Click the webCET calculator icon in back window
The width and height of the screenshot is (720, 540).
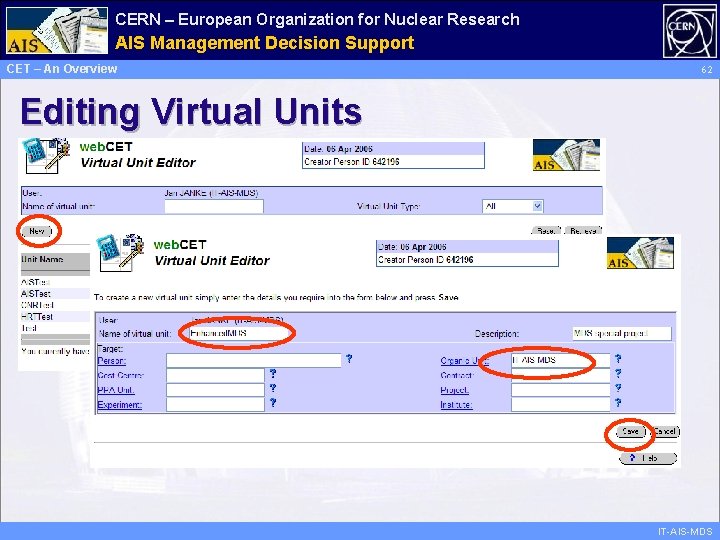coord(46,156)
